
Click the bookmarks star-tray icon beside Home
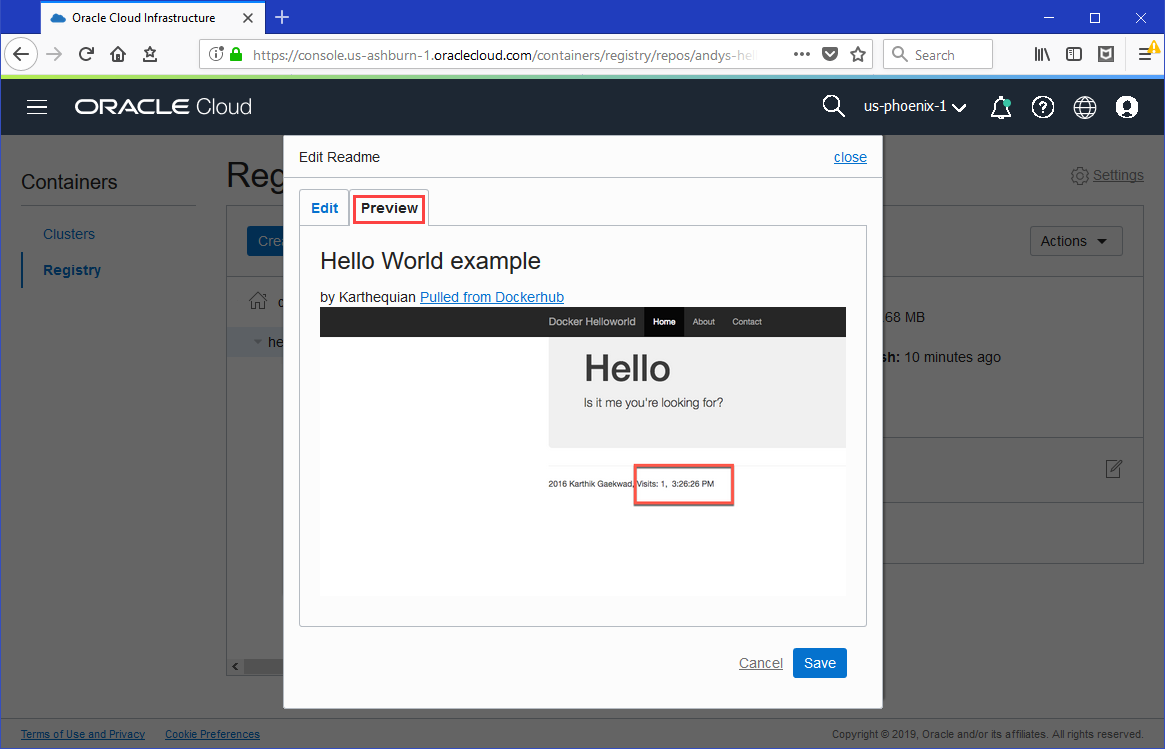click(149, 54)
